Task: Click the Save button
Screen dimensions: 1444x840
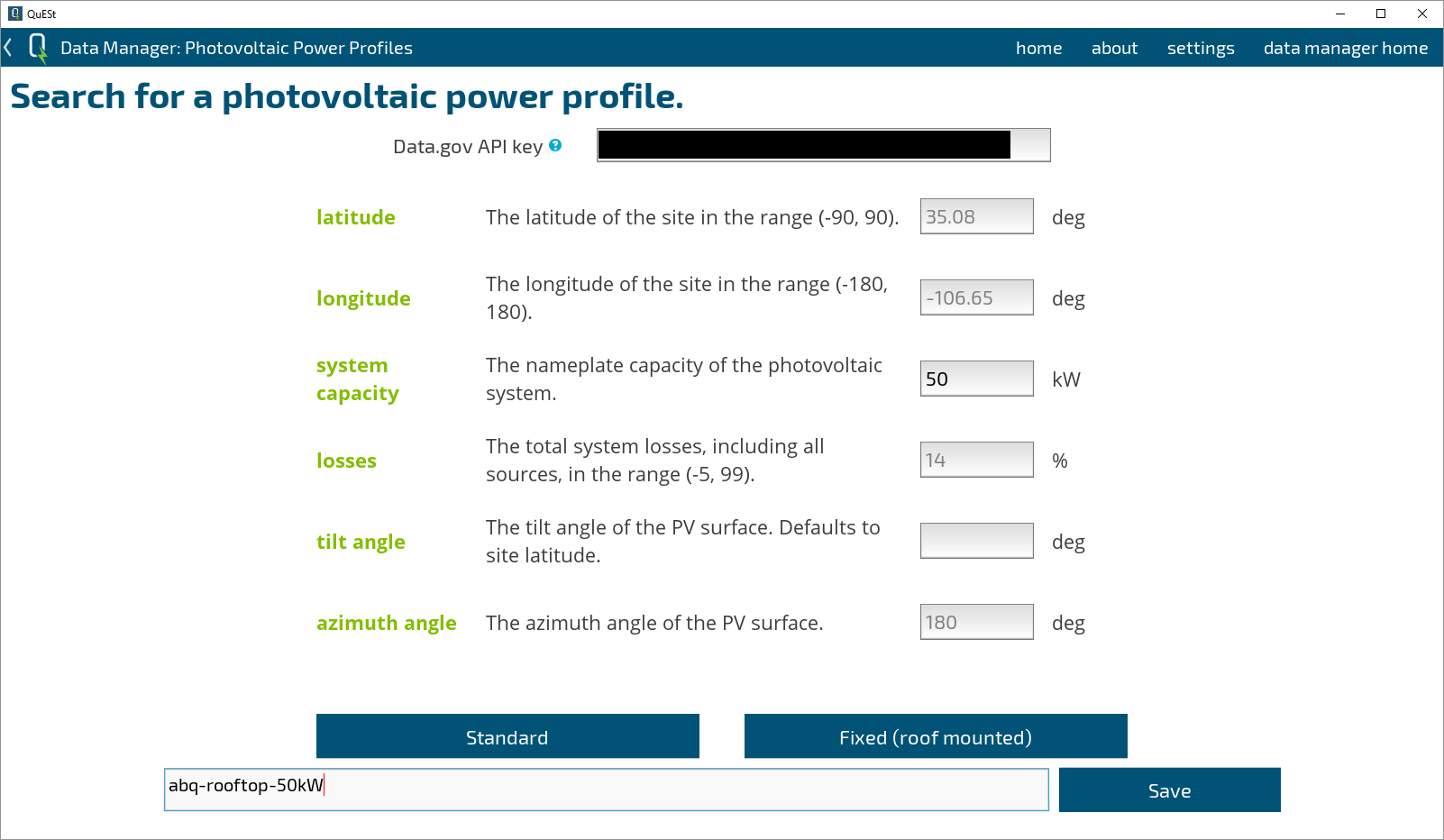Action: tap(1169, 790)
